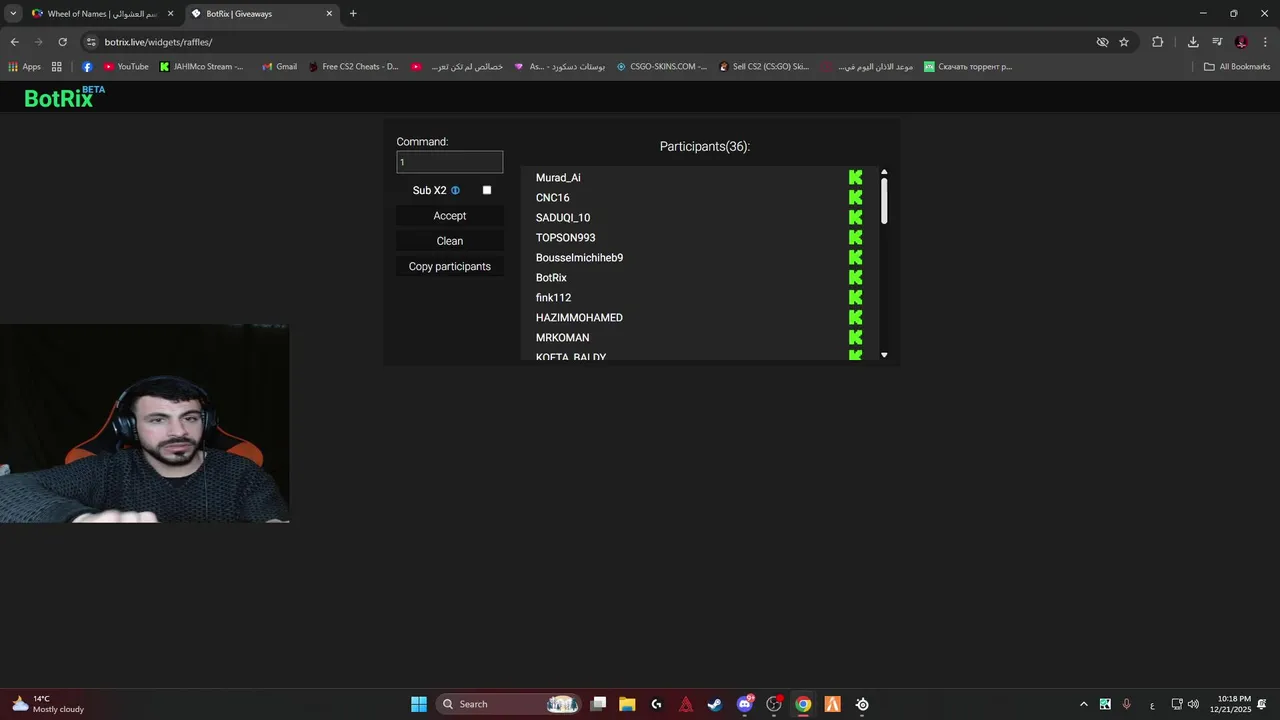Select participant fink112
Screen dimensions: 1280x720
pos(553,298)
